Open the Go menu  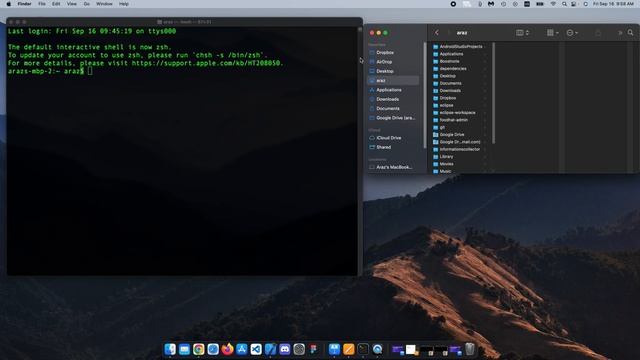coord(87,4)
